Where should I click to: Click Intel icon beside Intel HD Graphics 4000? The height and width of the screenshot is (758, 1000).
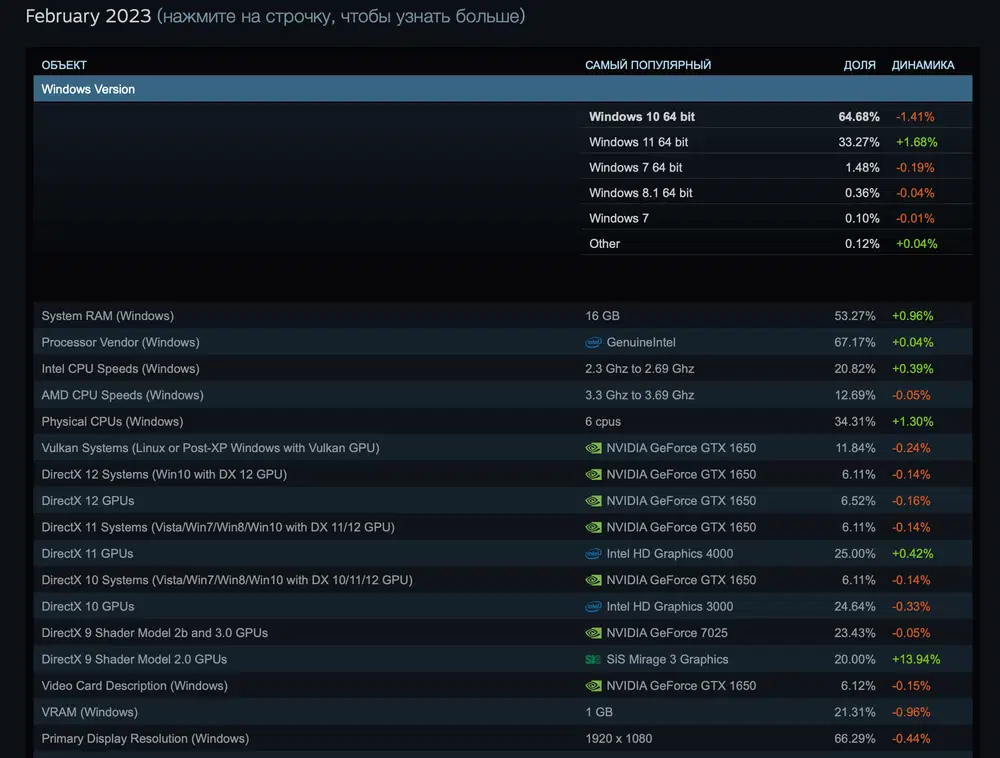coord(593,554)
